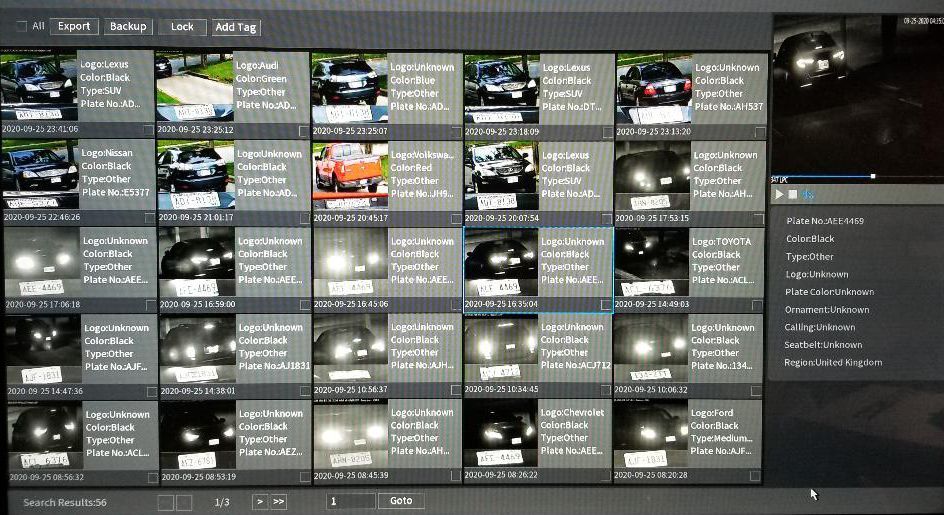The image size is (944, 515).
Task: Go to the next results page
Action: point(259,501)
